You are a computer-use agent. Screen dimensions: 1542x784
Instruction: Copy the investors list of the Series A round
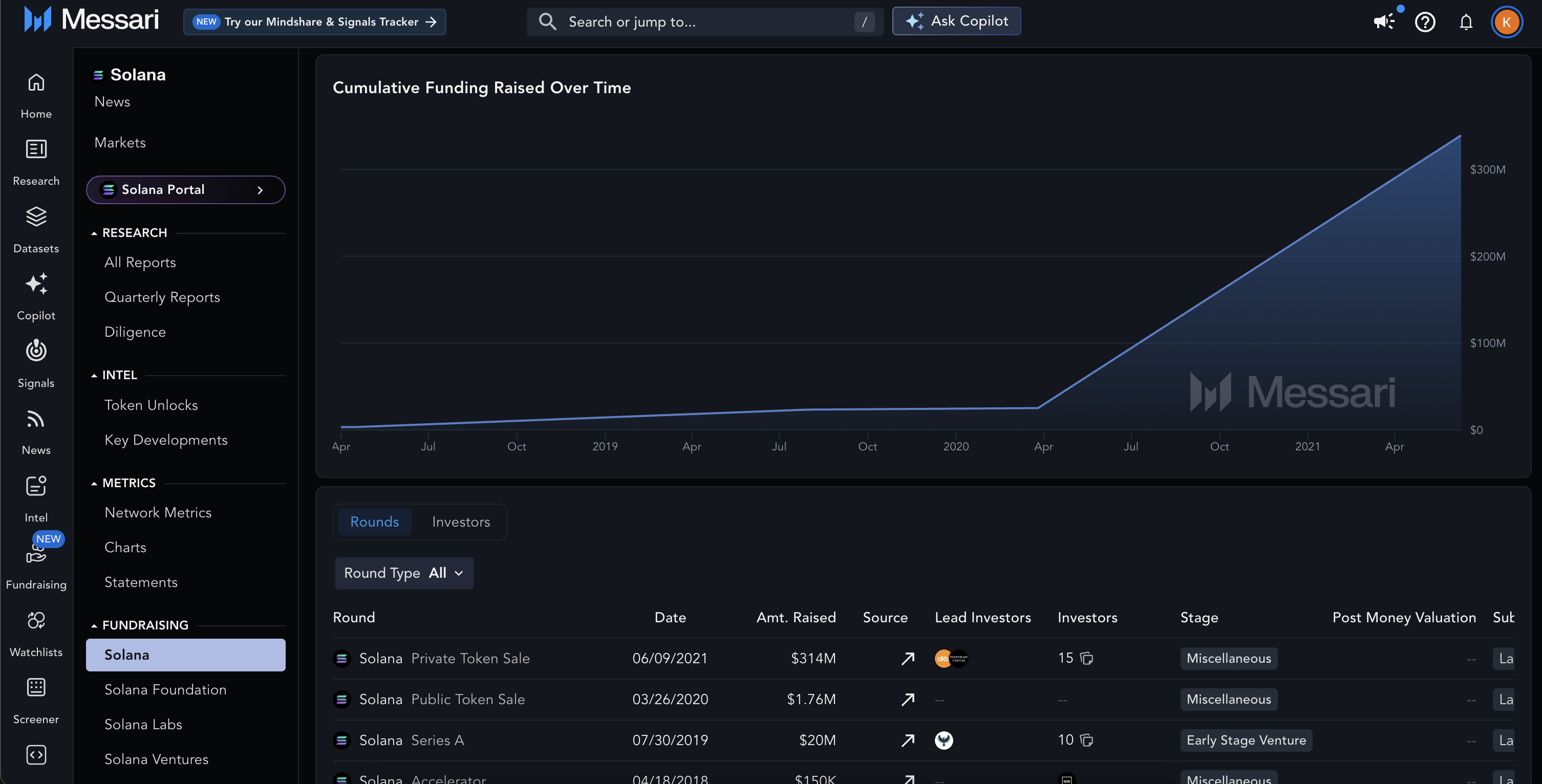pyautogui.click(x=1086, y=741)
